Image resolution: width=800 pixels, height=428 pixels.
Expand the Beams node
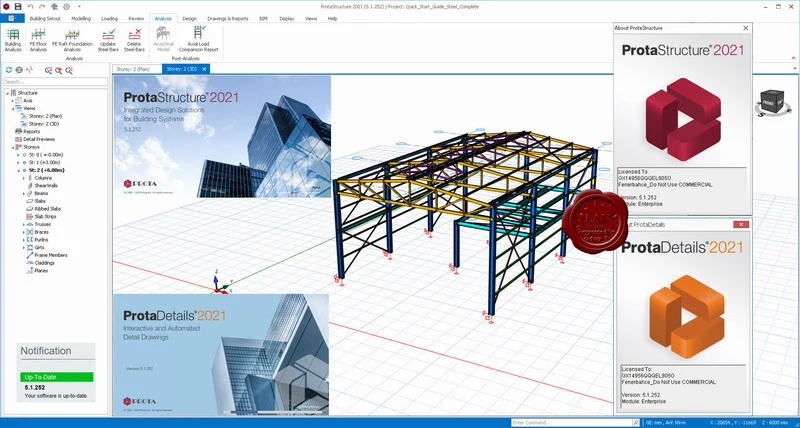coord(23,193)
